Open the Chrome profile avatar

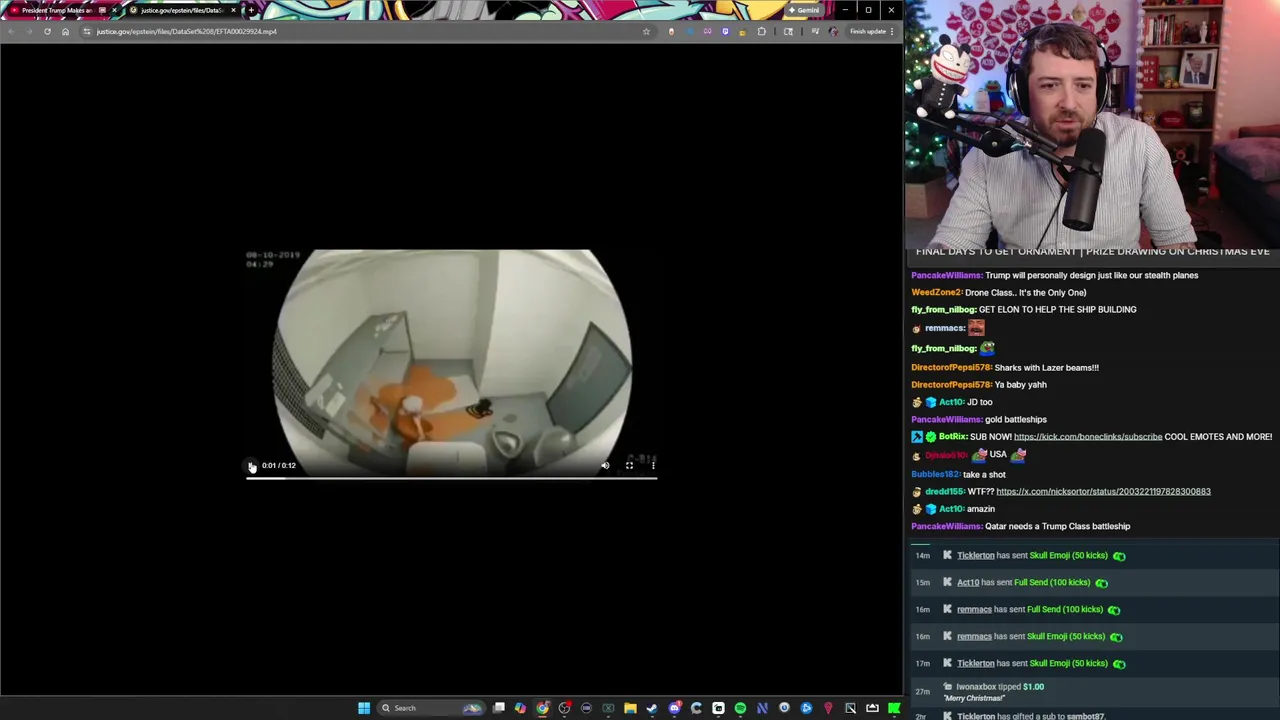833,31
